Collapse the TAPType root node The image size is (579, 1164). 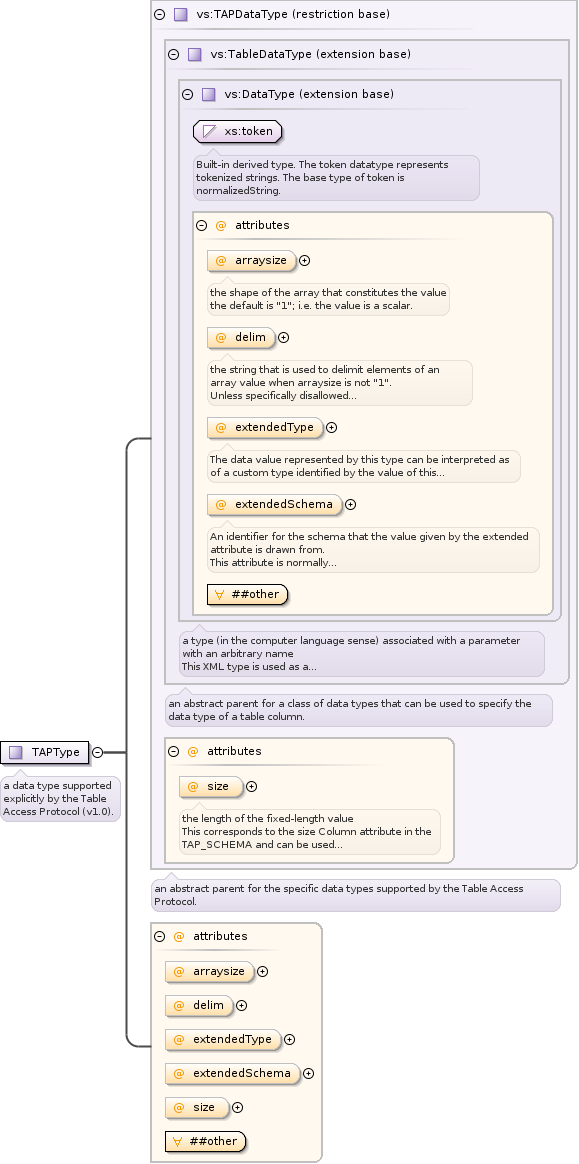point(97,752)
